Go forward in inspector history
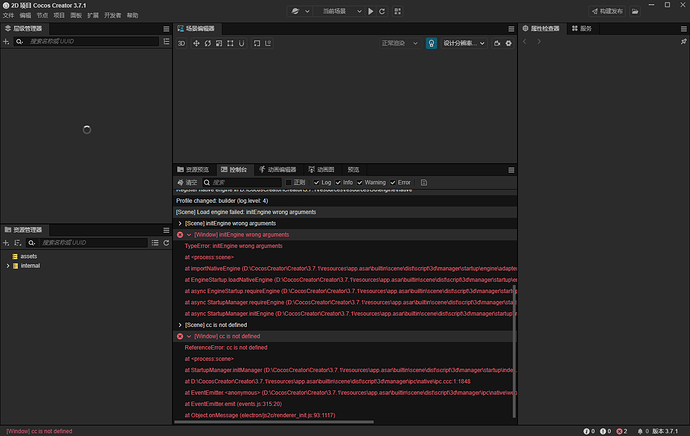 539,41
